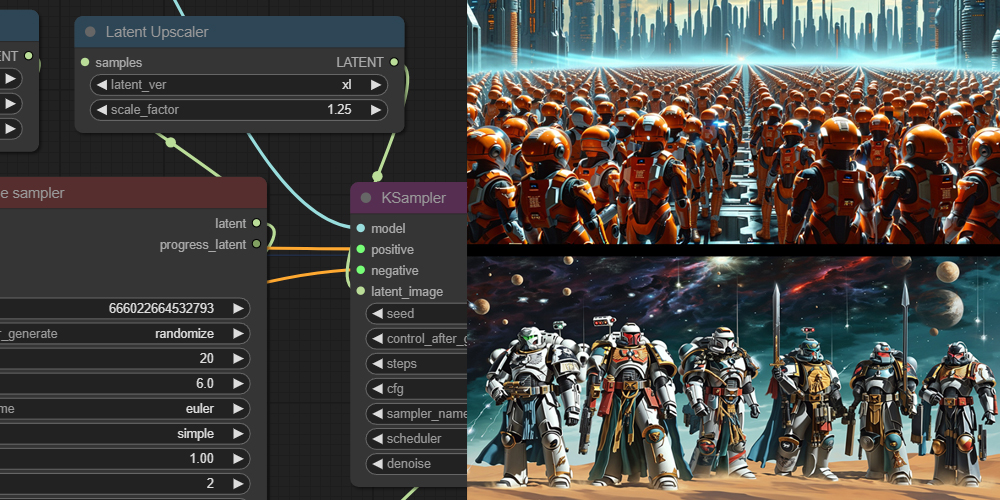
Task: Click the 1.00 value field
Action: [124, 459]
